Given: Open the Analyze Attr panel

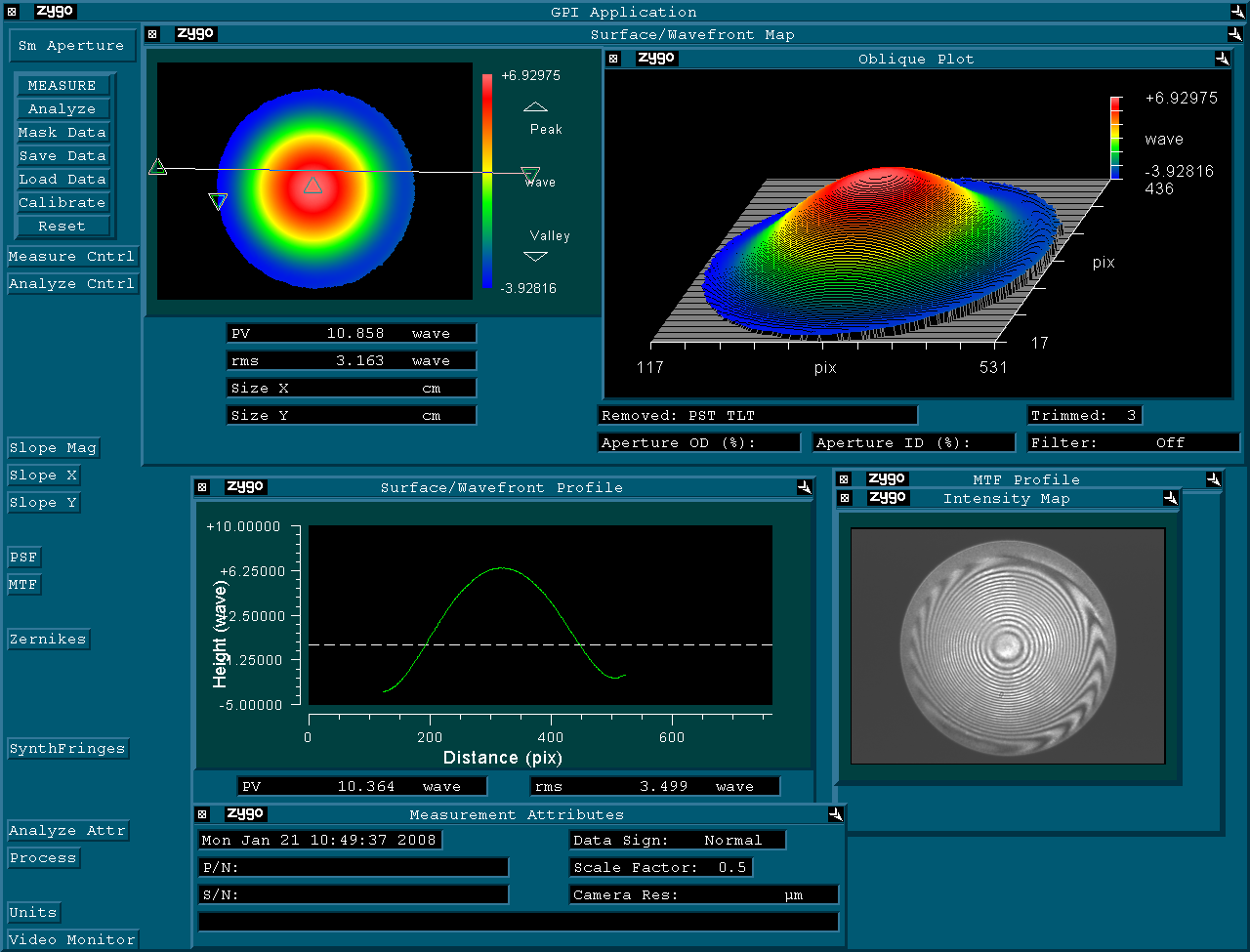Looking at the screenshot, I should [x=67, y=830].
